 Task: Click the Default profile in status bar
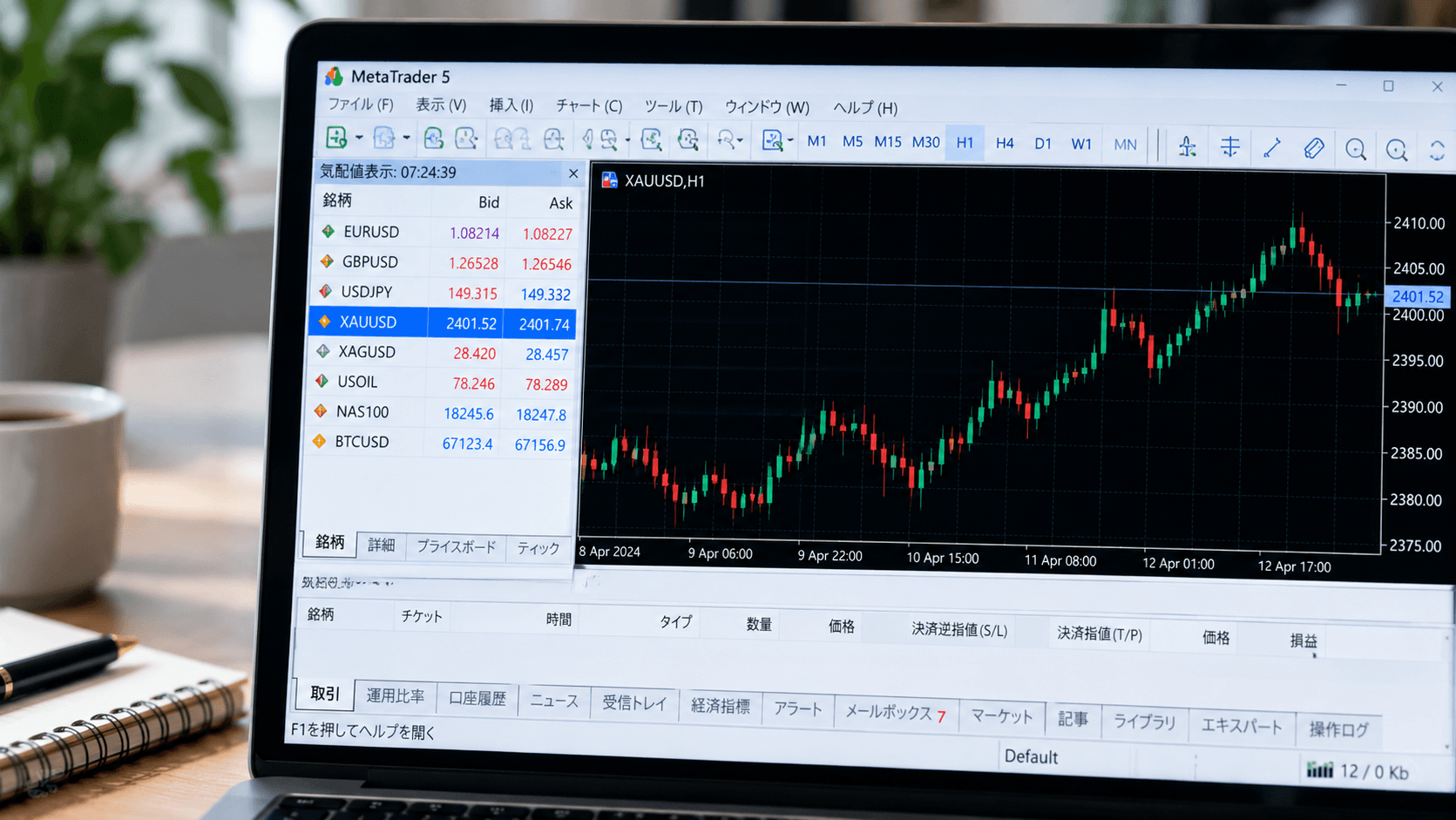[x=1031, y=756]
